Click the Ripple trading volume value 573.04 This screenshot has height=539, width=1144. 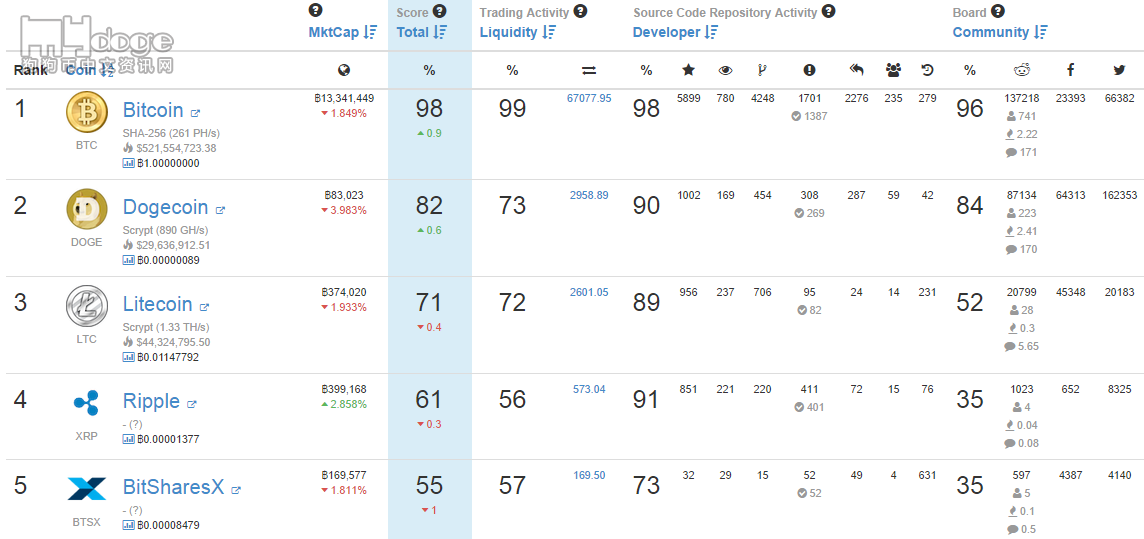(589, 389)
